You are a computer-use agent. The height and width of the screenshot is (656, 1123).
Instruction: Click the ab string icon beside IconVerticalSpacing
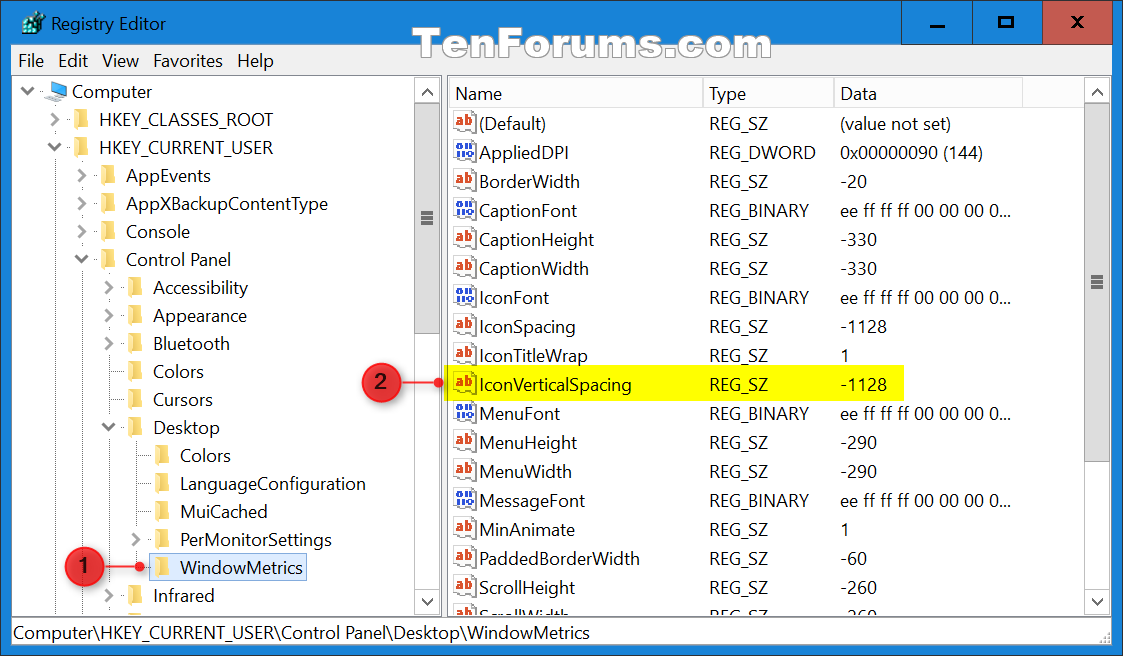464,384
